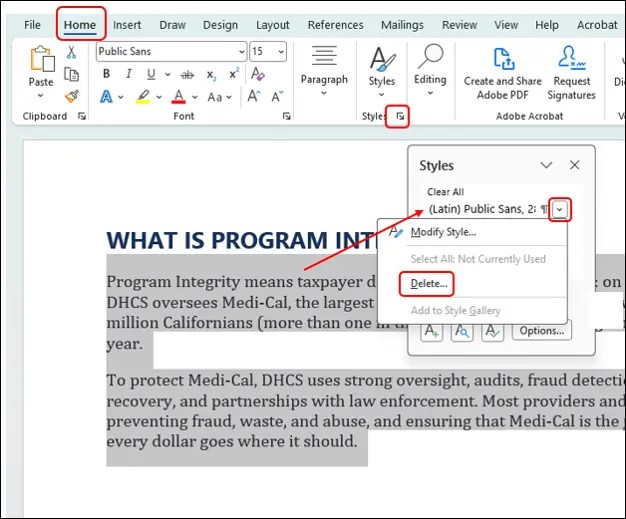This screenshot has height=519, width=626.
Task: Toggle Bold formatting
Action: click(106, 74)
